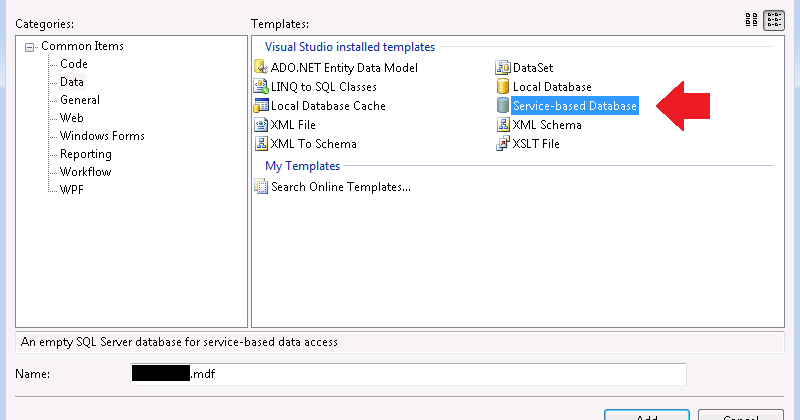This screenshot has height=420, width=800.
Task: Choose the Local Database label
Action: [x=552, y=87]
